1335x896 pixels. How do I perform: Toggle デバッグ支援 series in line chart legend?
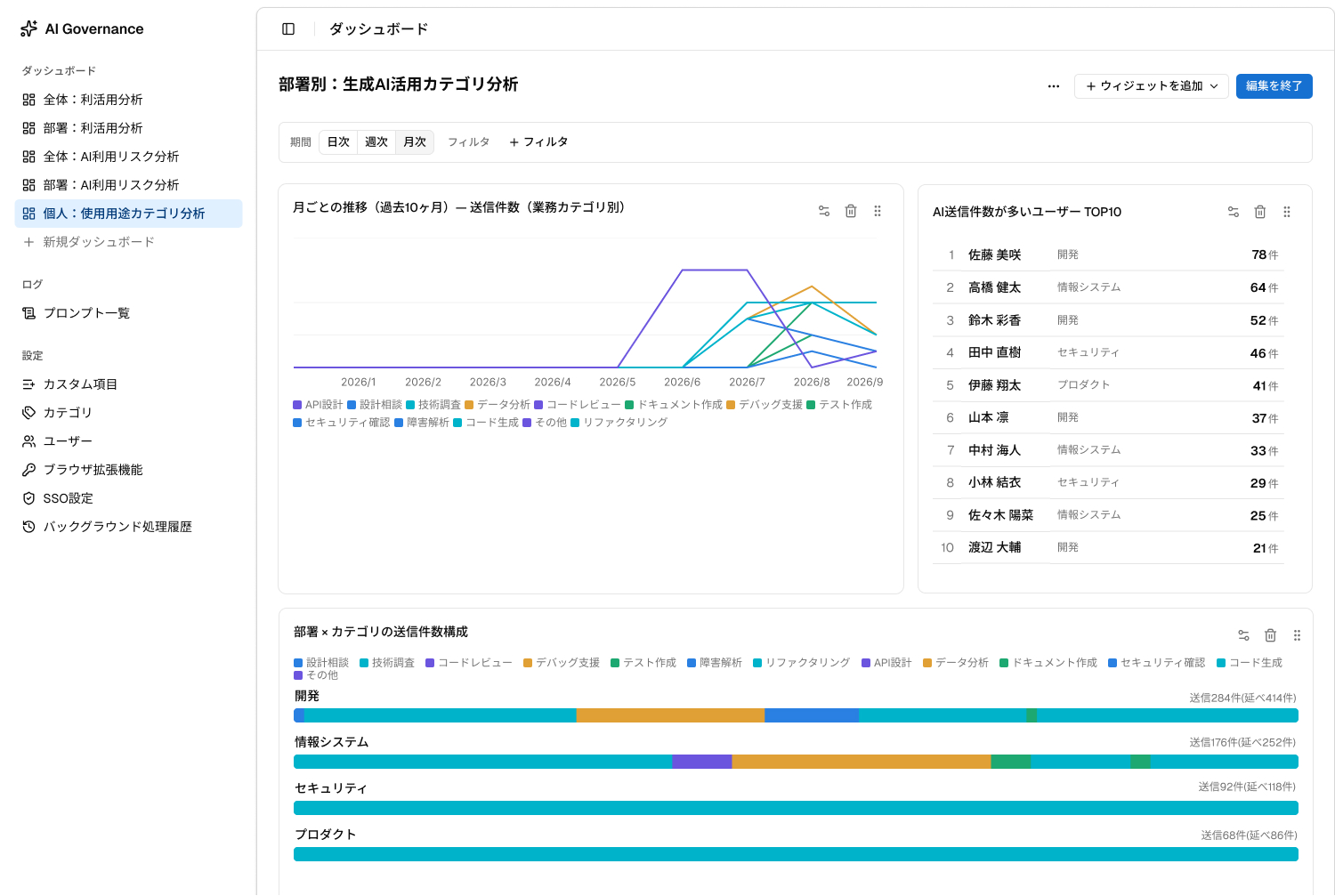765,405
